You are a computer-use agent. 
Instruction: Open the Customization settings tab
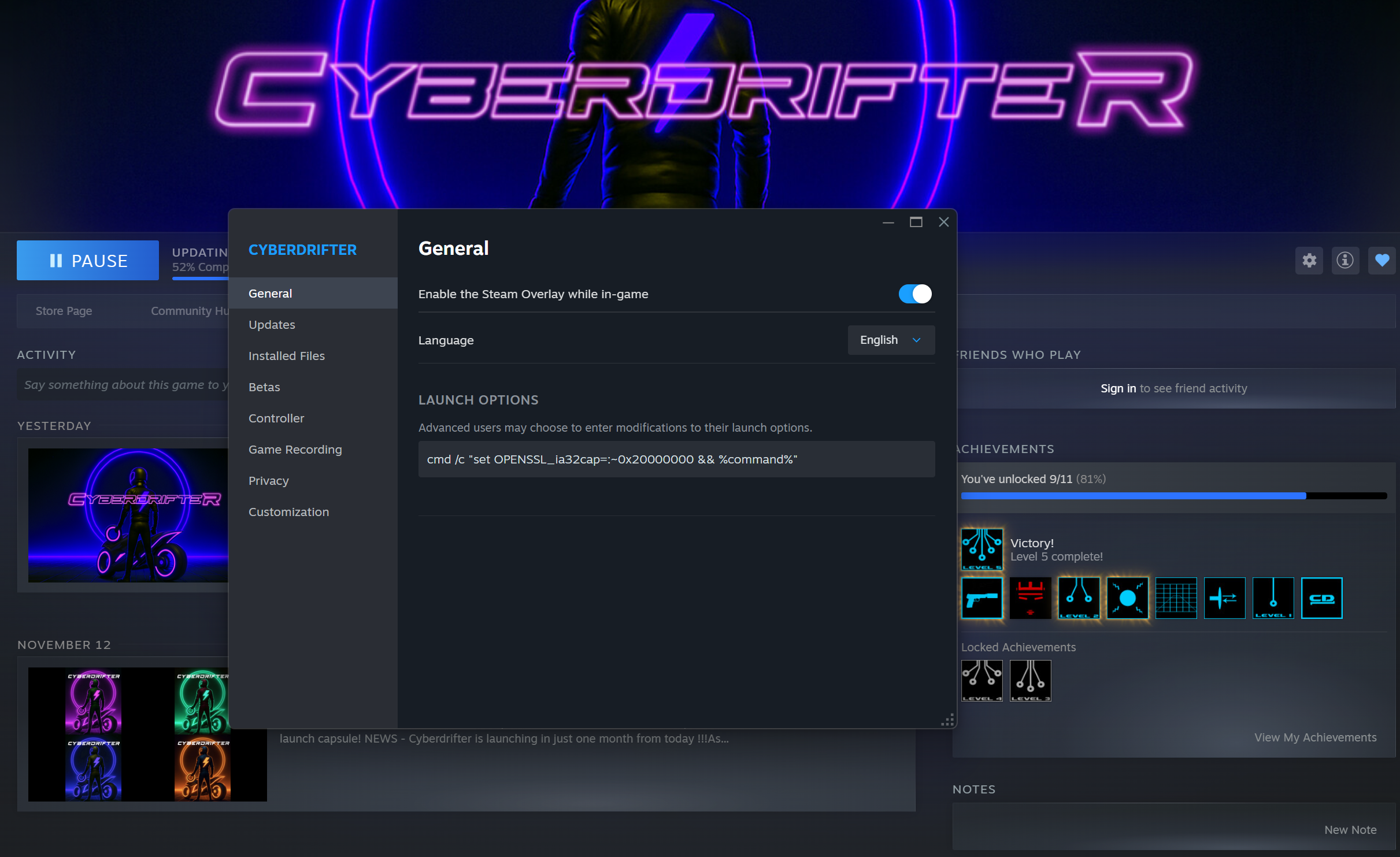[313, 512]
